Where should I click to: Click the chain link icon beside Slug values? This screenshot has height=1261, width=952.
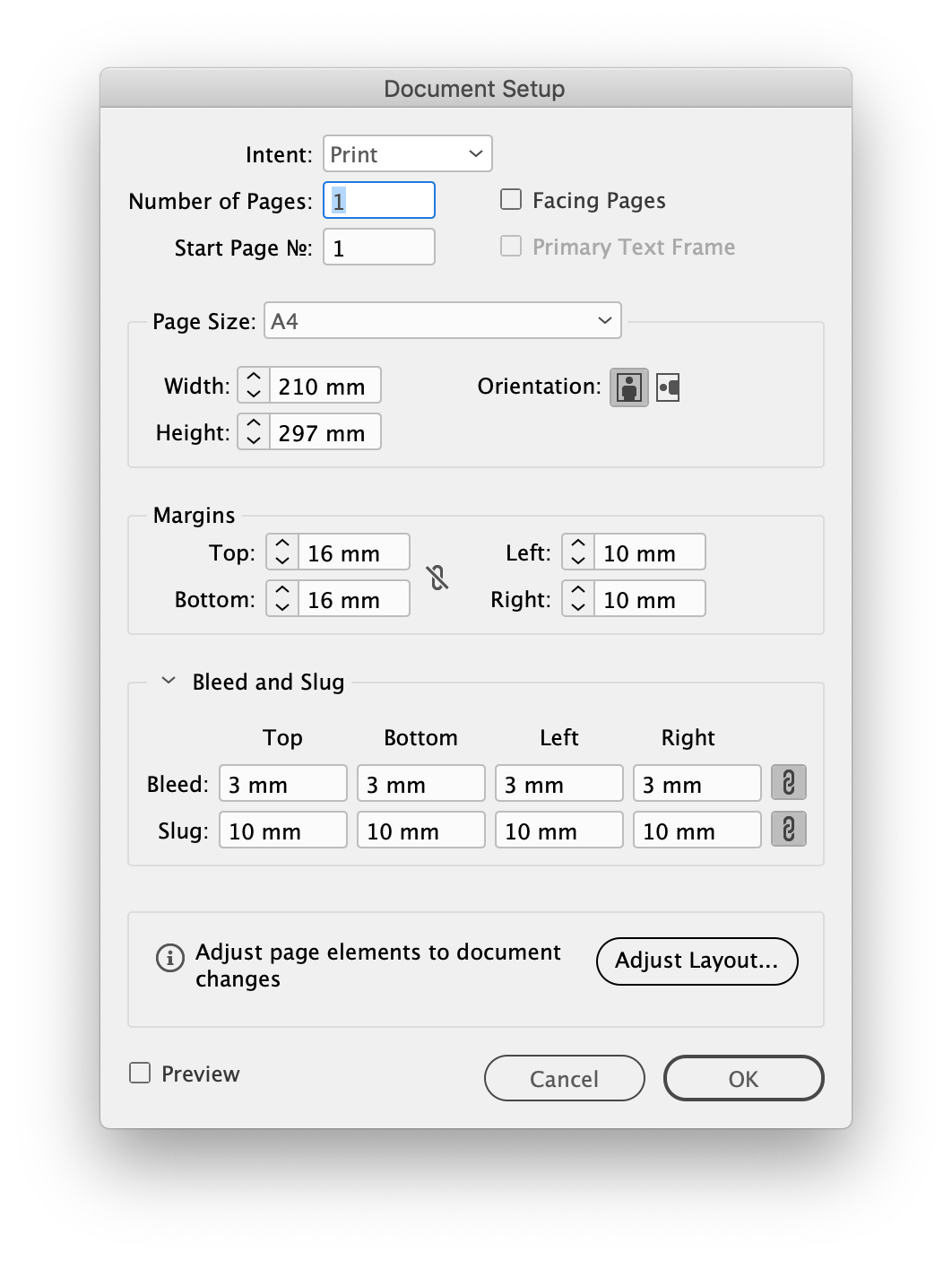tap(788, 830)
